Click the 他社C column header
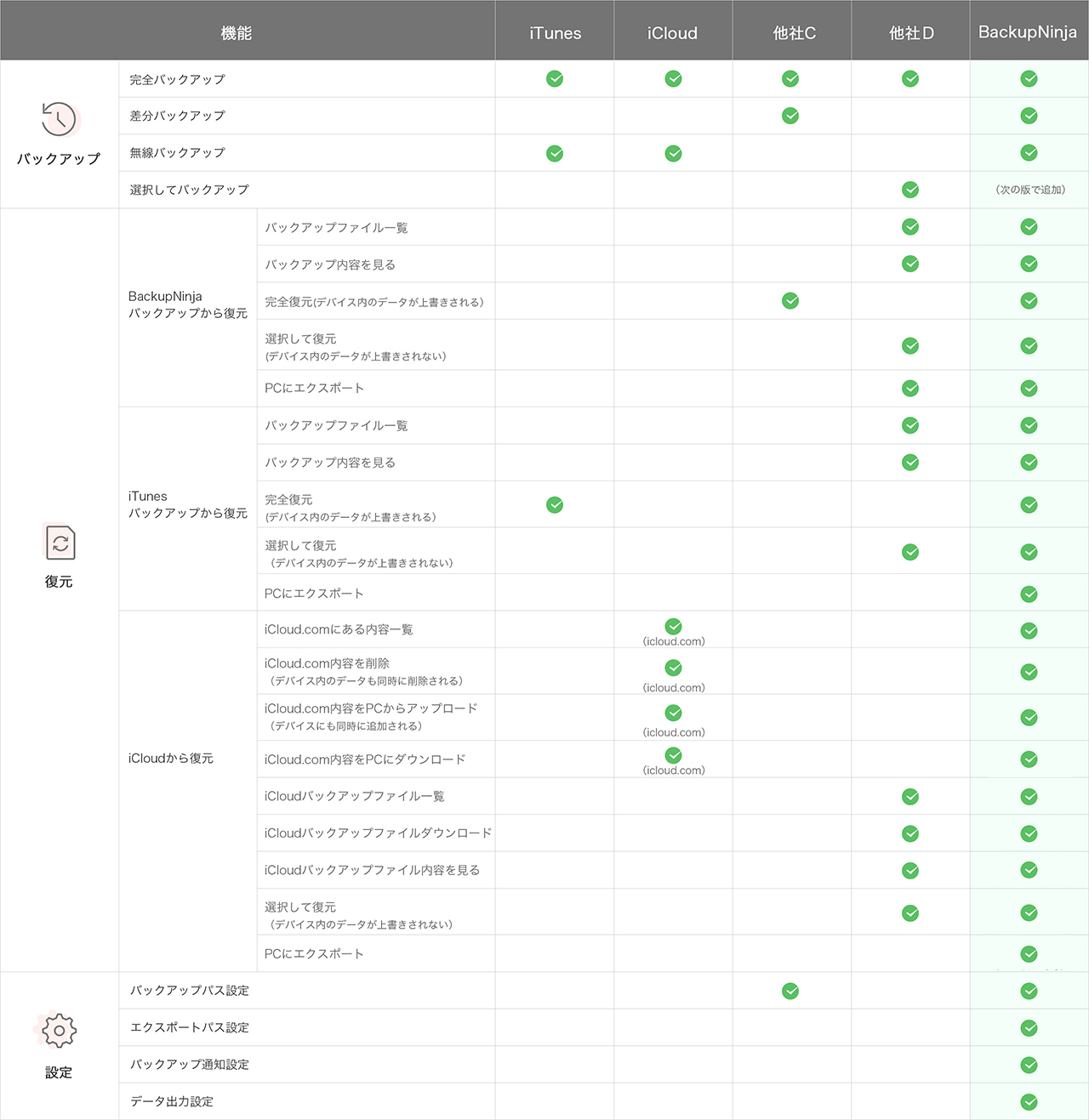Image resolution: width=1089 pixels, height=1120 pixels. 794,33
